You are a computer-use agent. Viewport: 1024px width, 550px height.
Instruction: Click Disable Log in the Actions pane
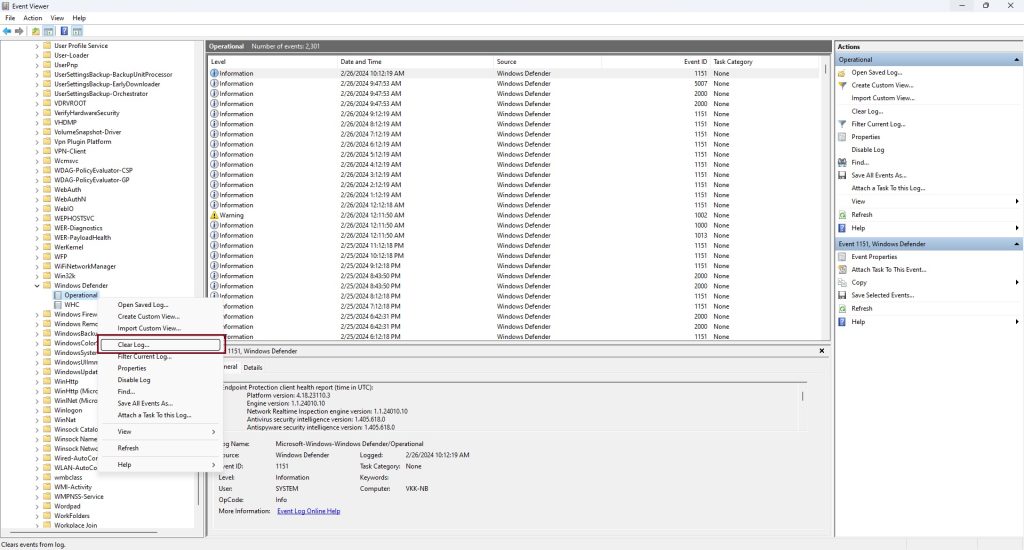pos(867,150)
